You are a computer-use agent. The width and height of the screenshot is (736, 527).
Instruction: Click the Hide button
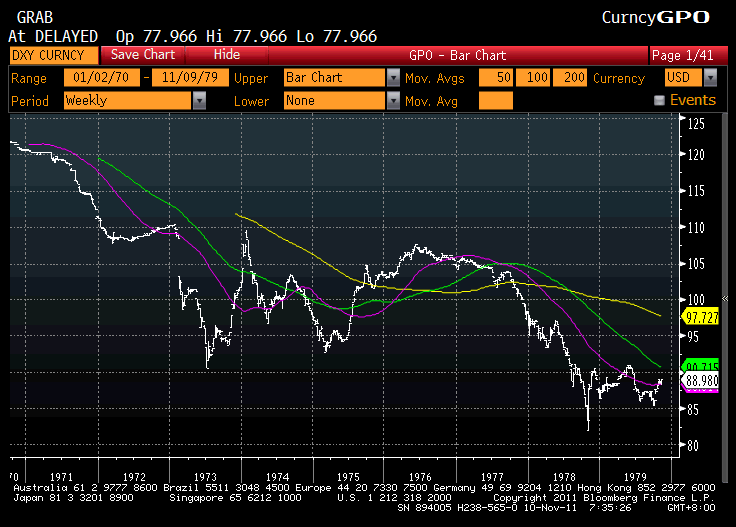tap(227, 55)
